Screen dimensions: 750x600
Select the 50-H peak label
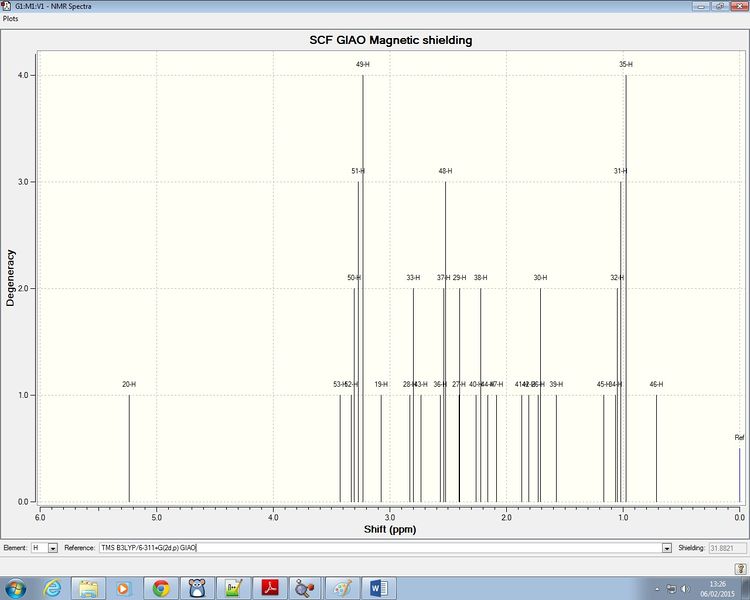(x=354, y=278)
